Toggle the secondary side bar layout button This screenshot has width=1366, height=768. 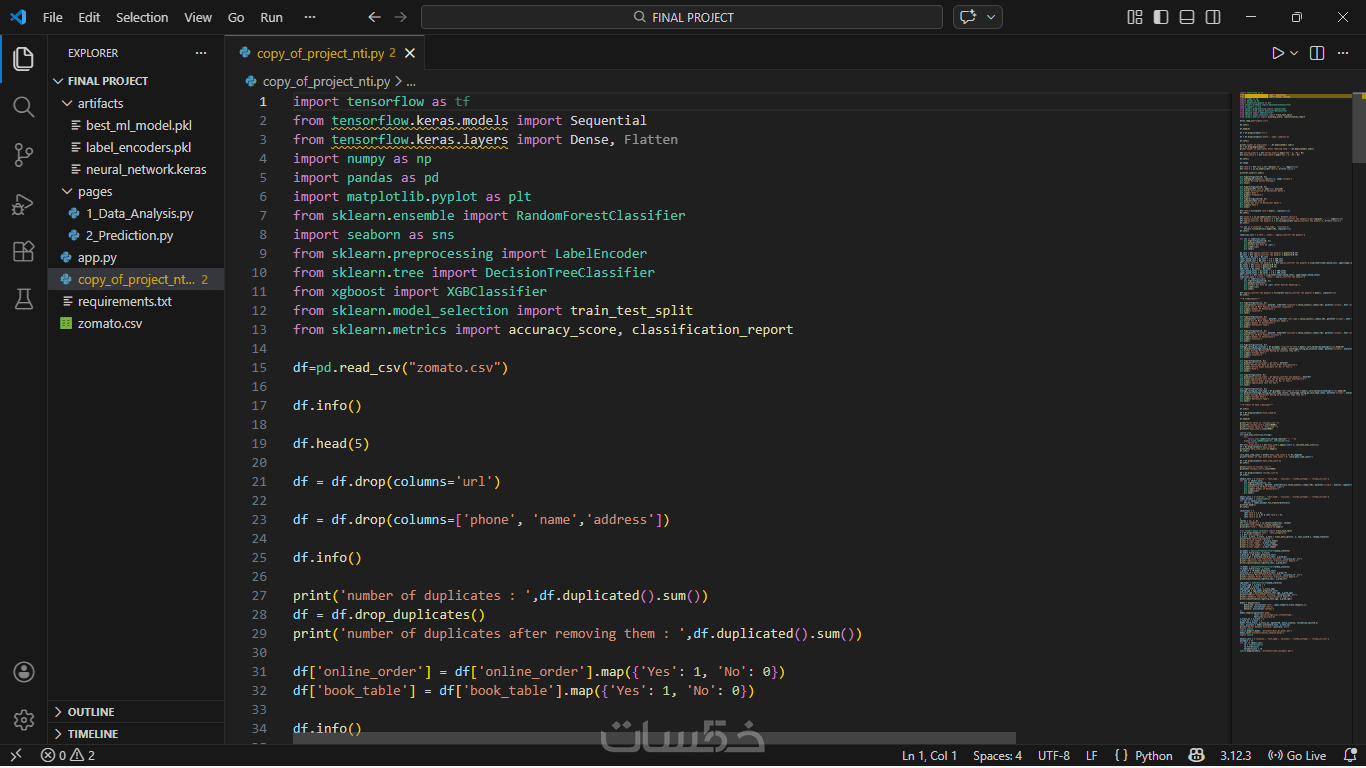[1213, 17]
